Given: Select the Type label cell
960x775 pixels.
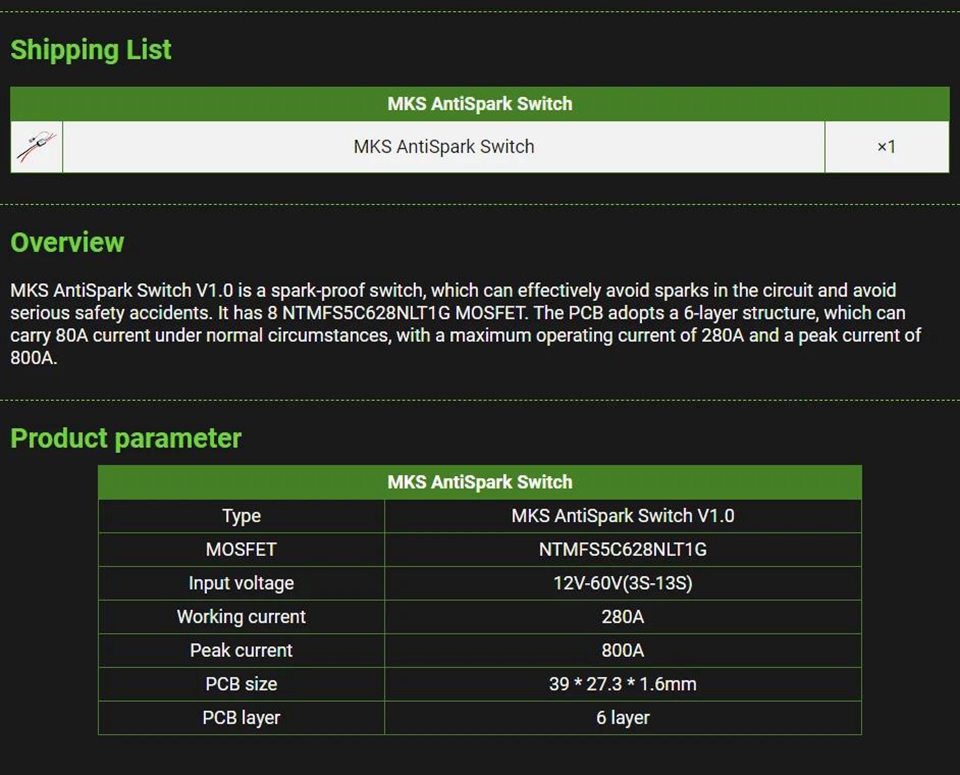Looking at the screenshot, I should pyautogui.click(x=241, y=516).
